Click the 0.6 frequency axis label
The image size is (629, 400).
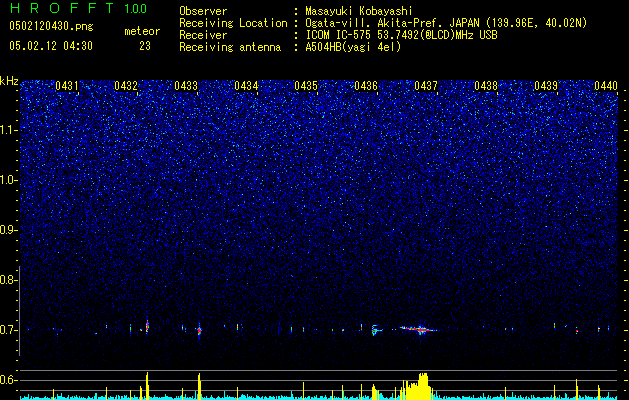tap(8, 380)
